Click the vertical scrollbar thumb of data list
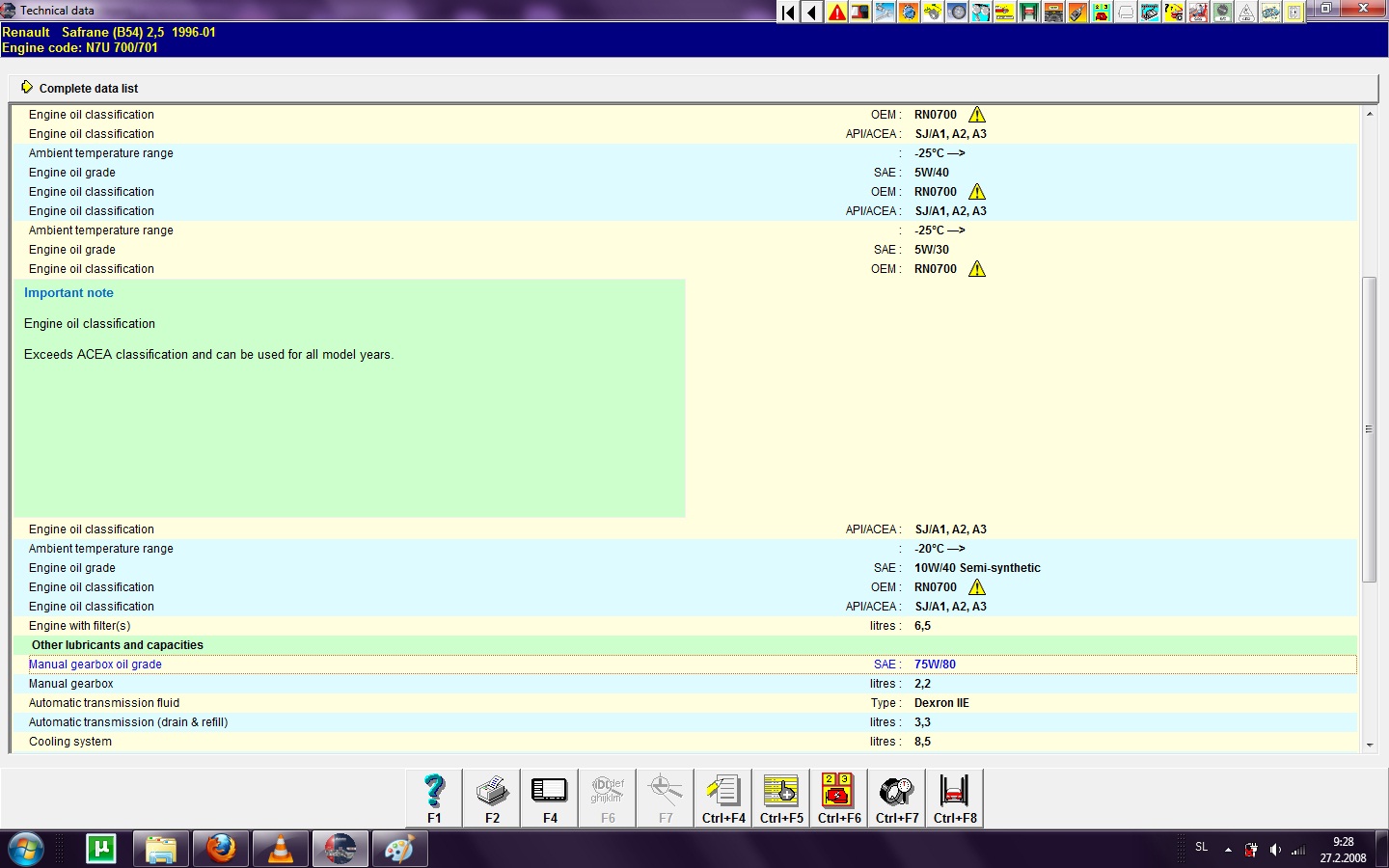The height and width of the screenshot is (868, 1389). (x=1369, y=429)
